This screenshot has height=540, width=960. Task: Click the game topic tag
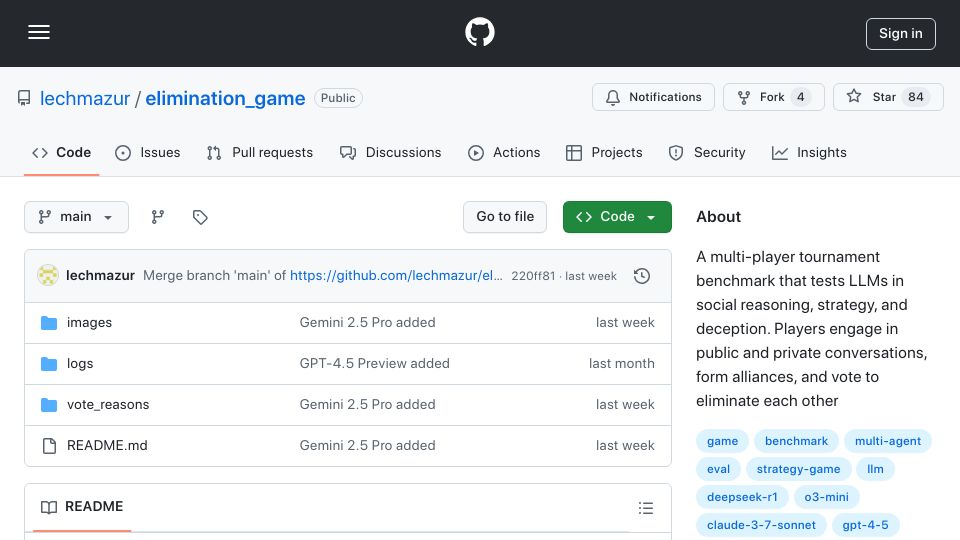722,441
